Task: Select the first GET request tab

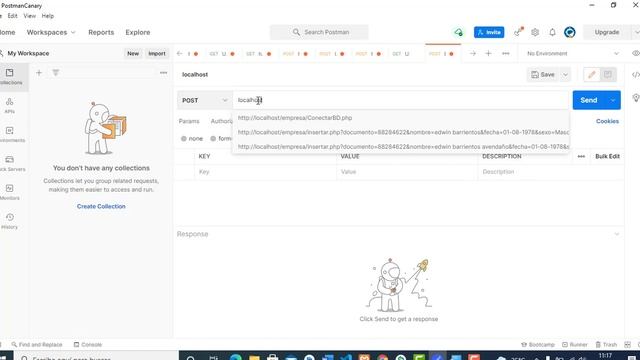Action: pos(222,53)
